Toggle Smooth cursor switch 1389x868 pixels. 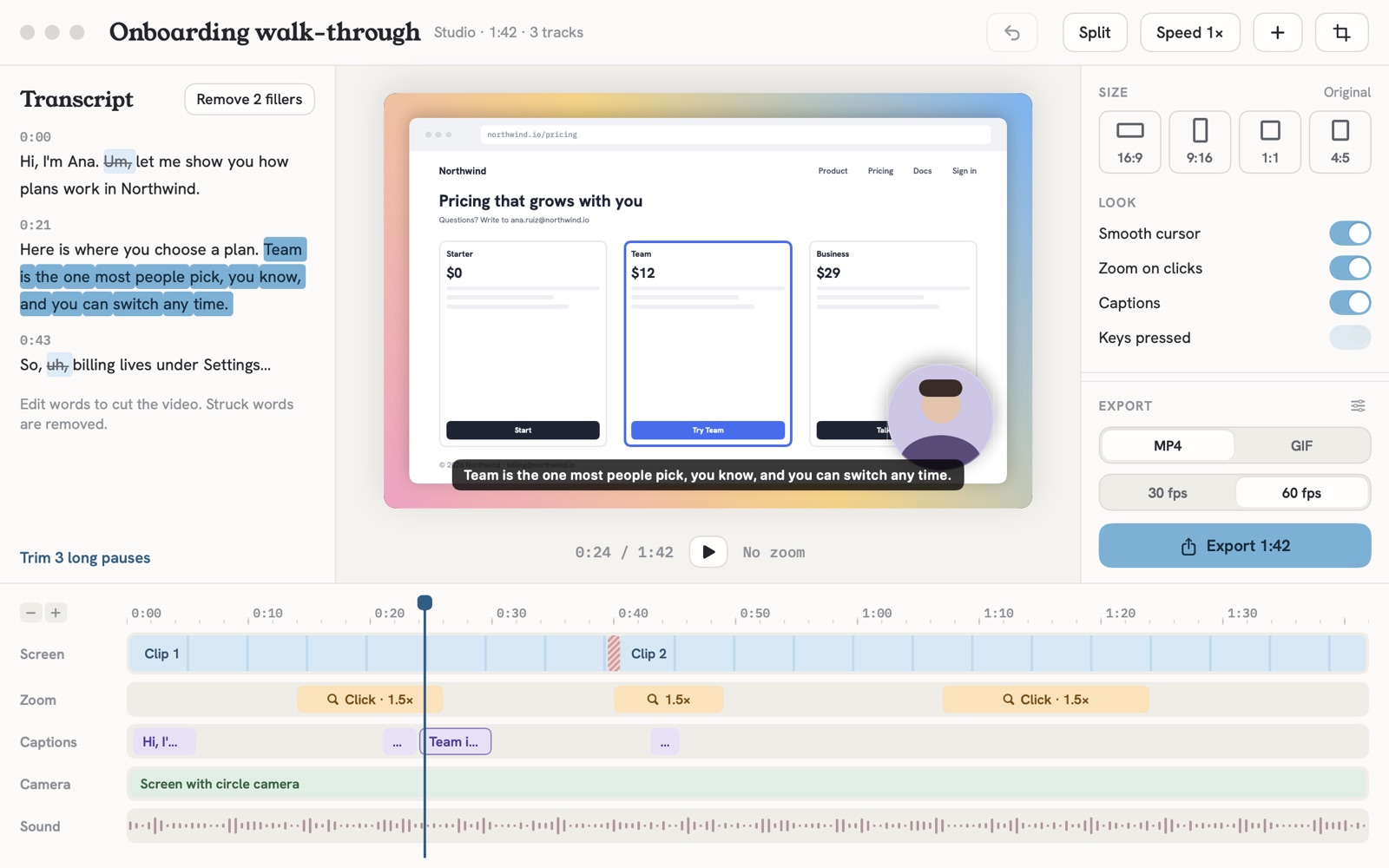click(x=1350, y=233)
